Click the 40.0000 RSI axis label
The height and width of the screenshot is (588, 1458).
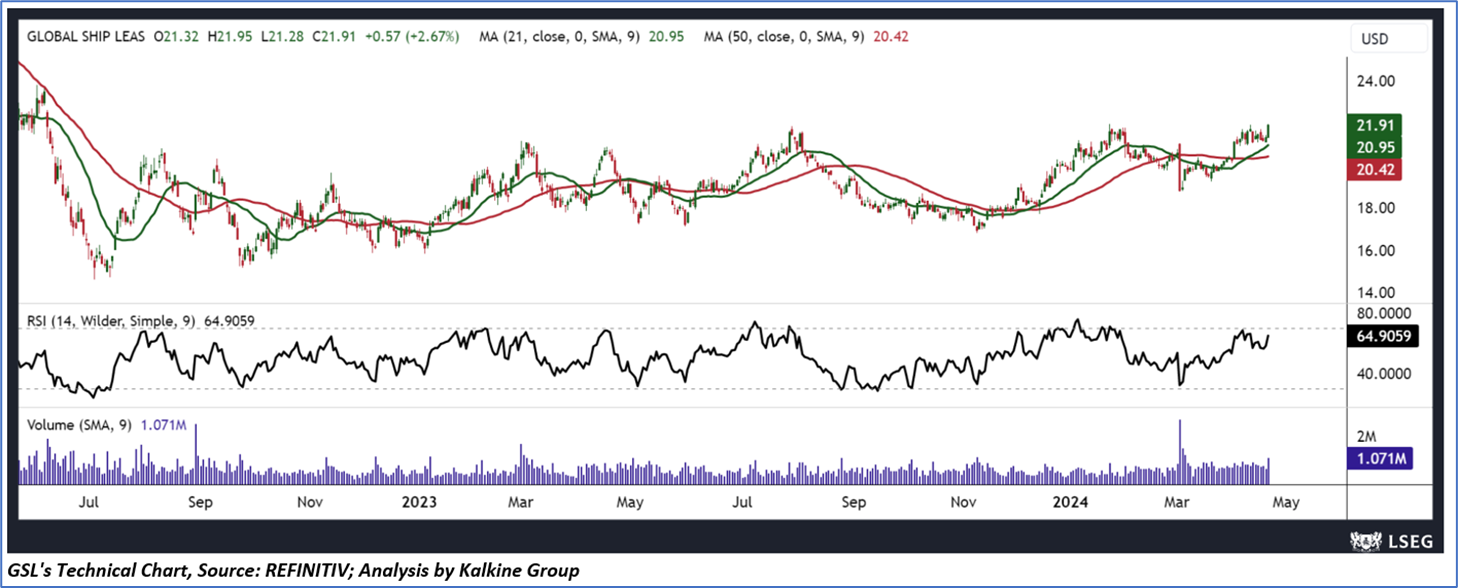coord(1384,373)
